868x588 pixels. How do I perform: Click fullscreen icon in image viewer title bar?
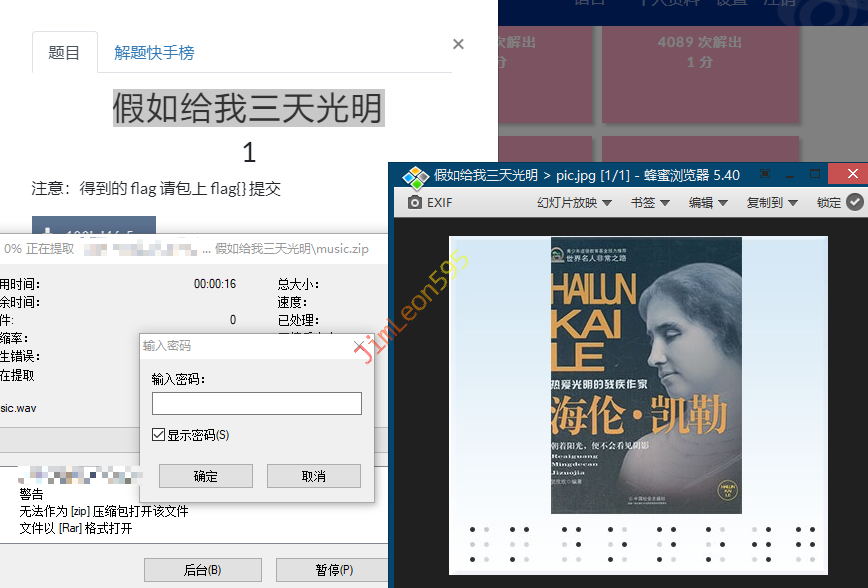[765, 175]
